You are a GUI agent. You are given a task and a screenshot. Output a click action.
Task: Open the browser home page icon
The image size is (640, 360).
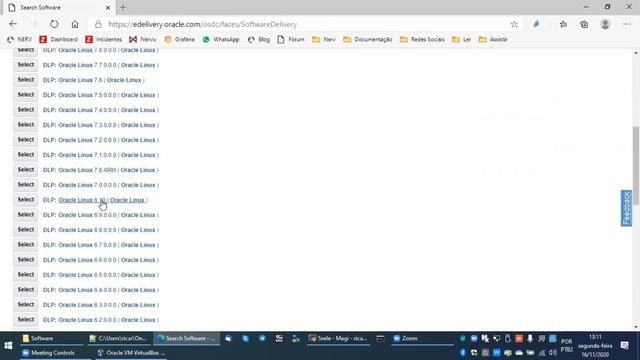tap(75, 24)
